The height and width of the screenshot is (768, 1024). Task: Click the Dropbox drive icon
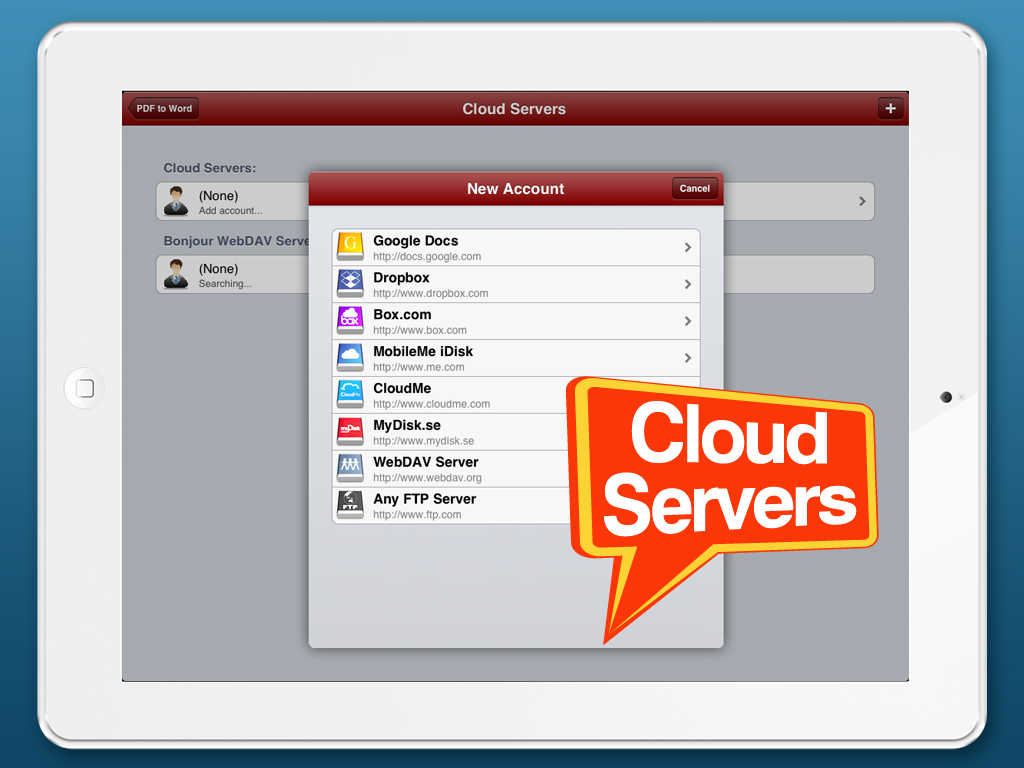point(350,284)
